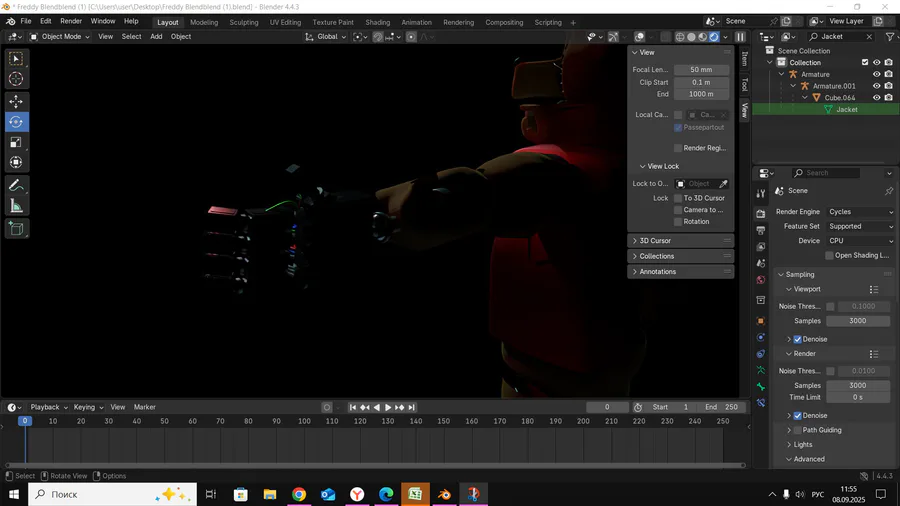The image size is (900, 506).
Task: Select the Add Cube tool
Action: pyautogui.click(x=16, y=229)
